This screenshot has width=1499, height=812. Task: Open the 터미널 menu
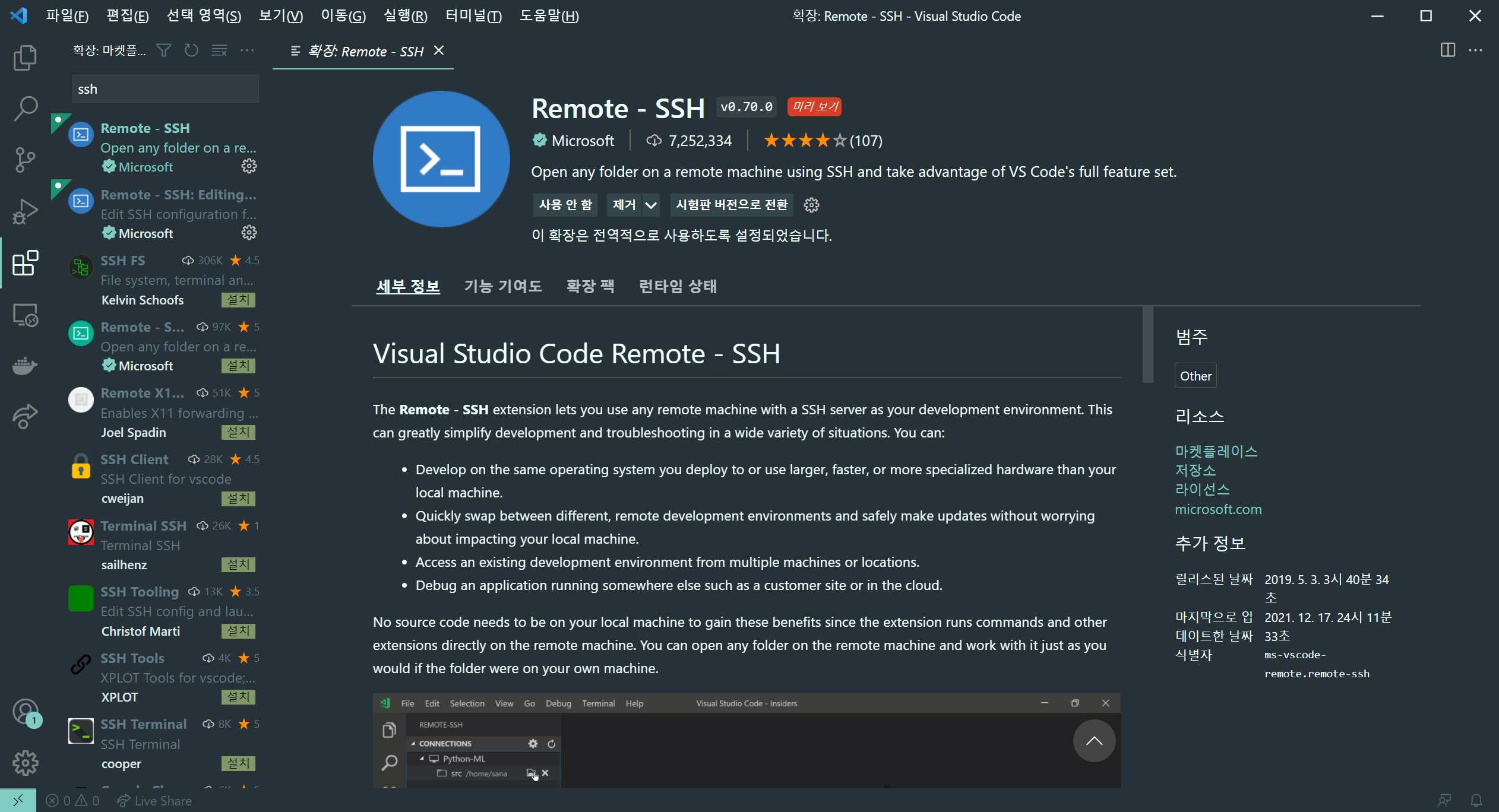[473, 16]
